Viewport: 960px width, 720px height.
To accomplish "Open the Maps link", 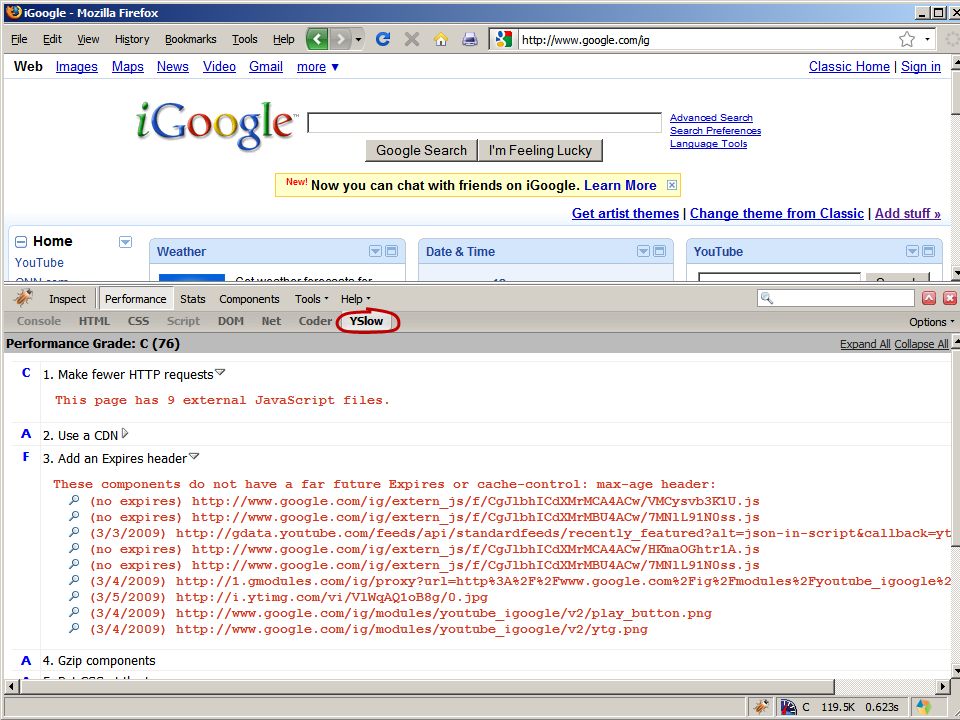I will (127, 67).
